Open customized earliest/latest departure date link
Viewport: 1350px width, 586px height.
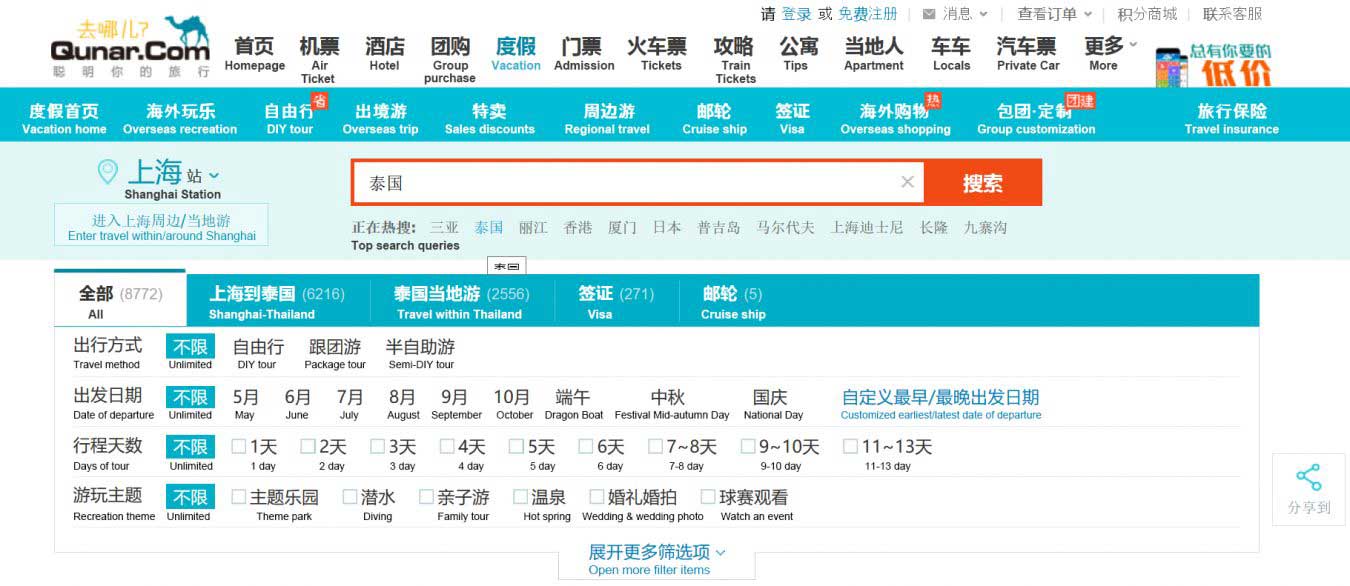tap(940, 403)
